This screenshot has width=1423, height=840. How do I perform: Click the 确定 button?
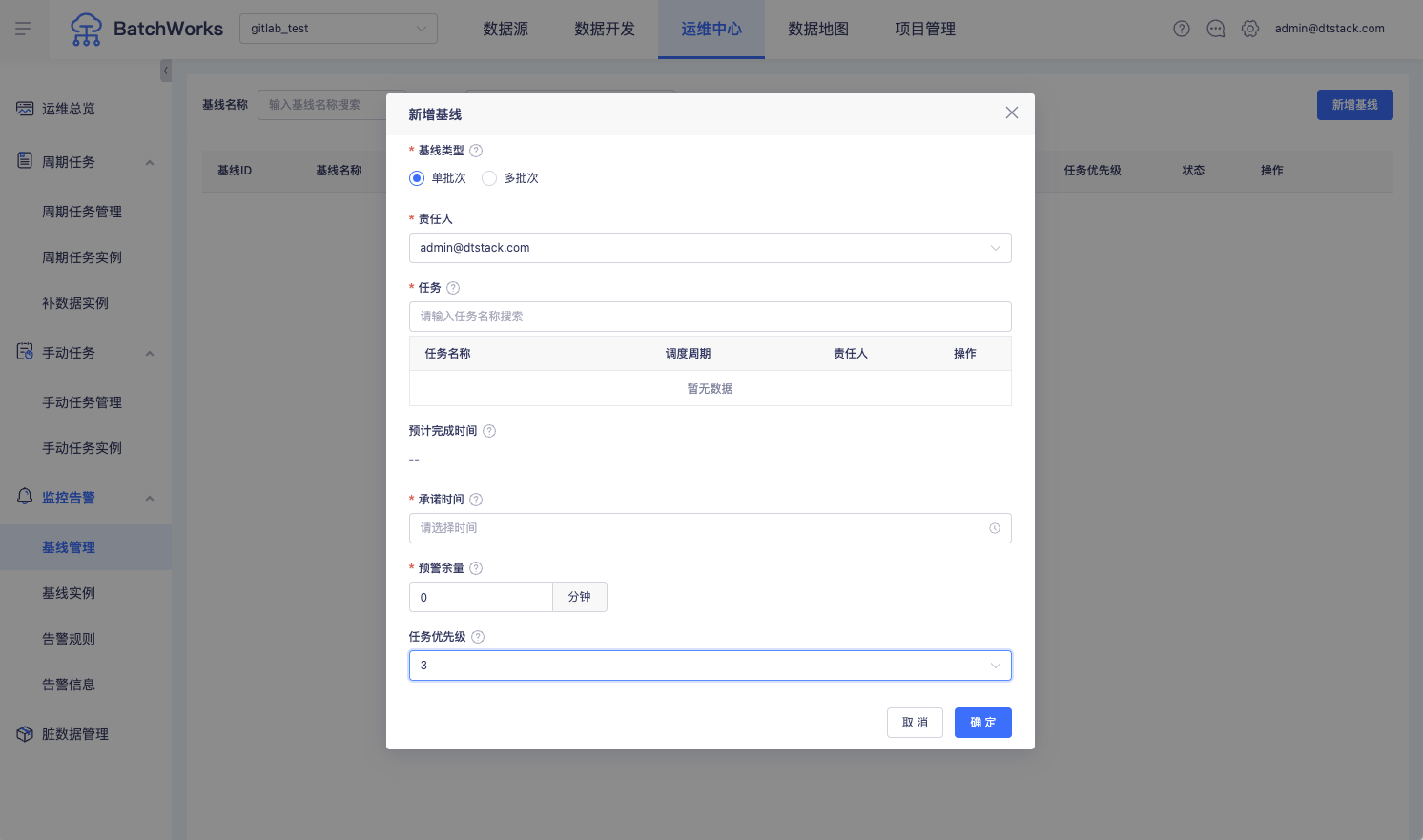(982, 723)
